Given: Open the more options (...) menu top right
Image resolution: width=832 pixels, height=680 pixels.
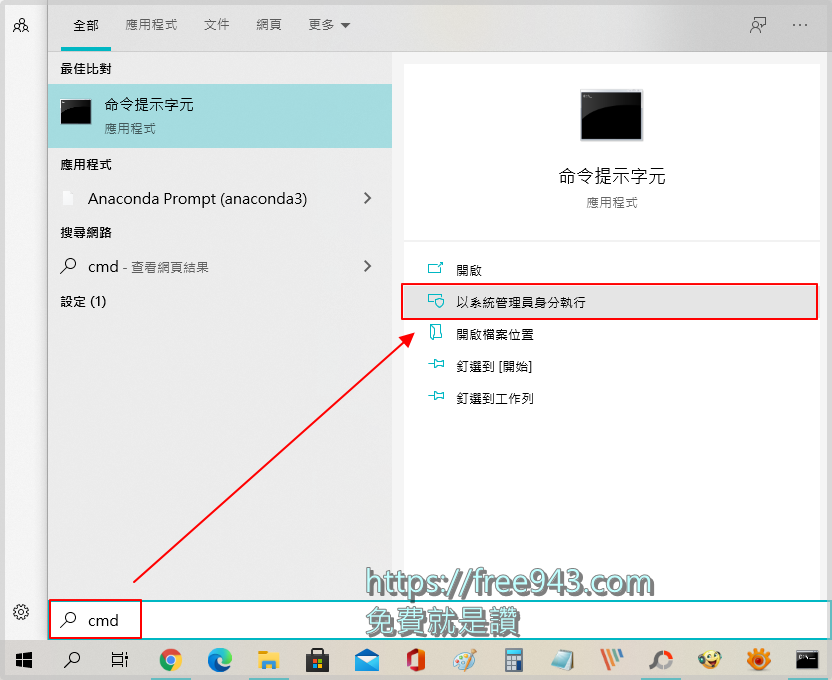Looking at the screenshot, I should pyautogui.click(x=801, y=25).
